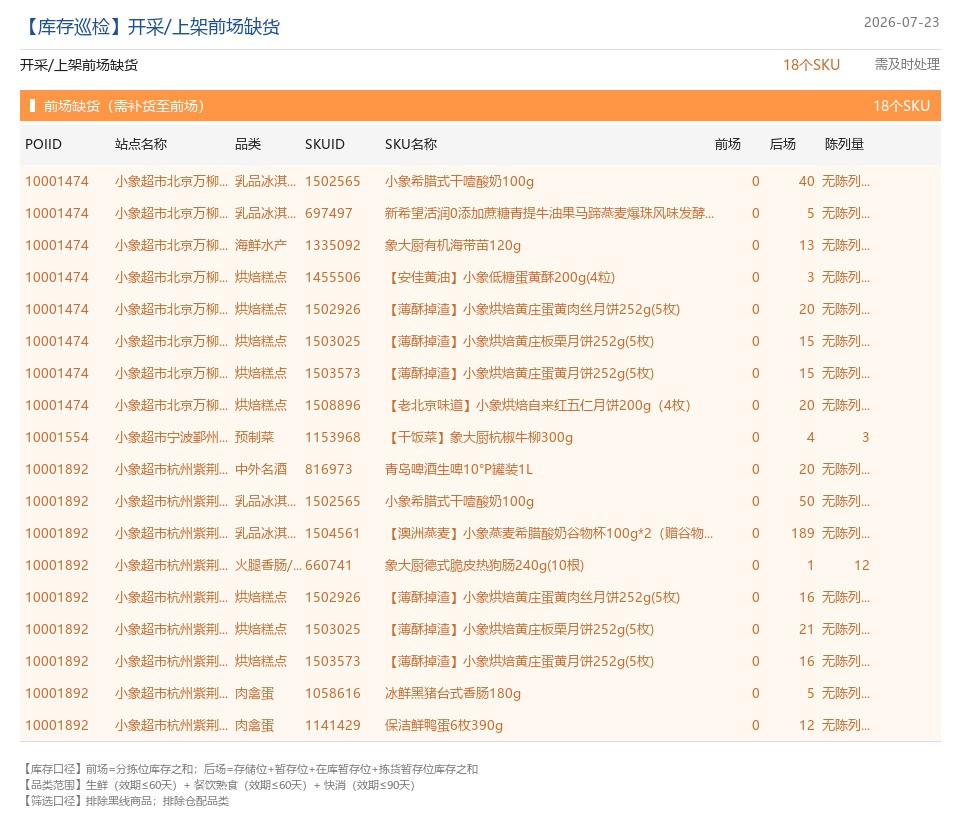Click the date 2026-07-23
The image size is (960, 831).
tap(901, 23)
